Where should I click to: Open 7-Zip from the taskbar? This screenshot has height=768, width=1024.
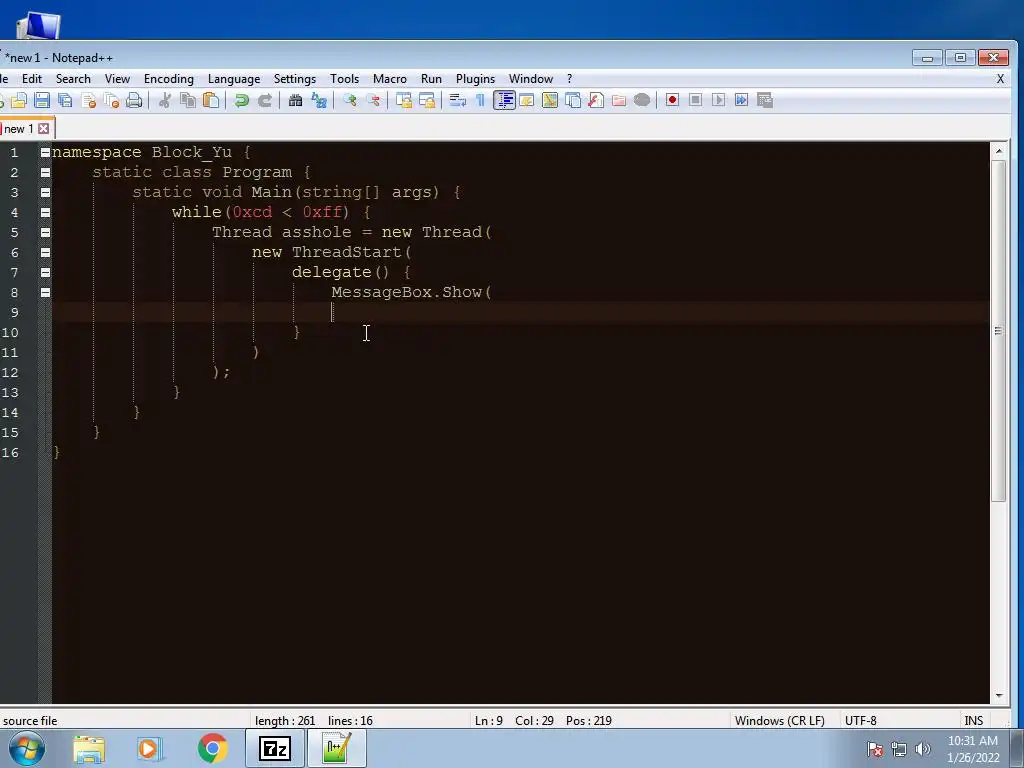275,748
